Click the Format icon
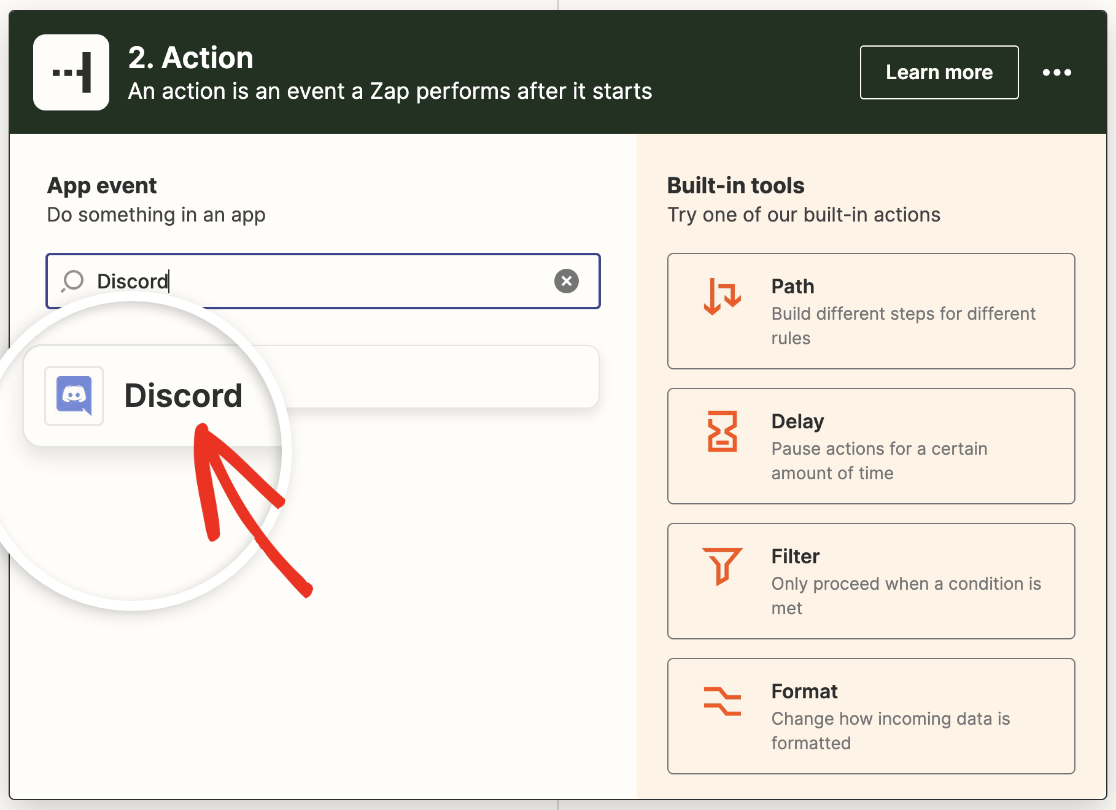This screenshot has height=810, width=1116. click(x=722, y=701)
